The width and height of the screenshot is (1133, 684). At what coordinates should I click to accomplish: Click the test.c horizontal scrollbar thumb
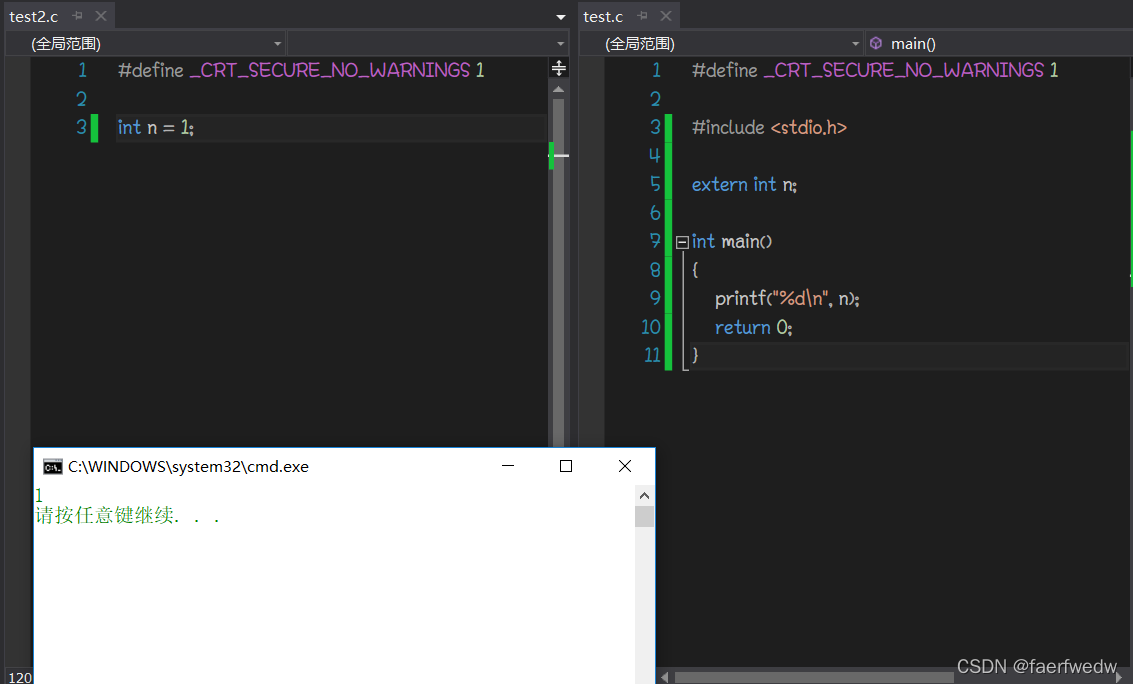(814, 677)
